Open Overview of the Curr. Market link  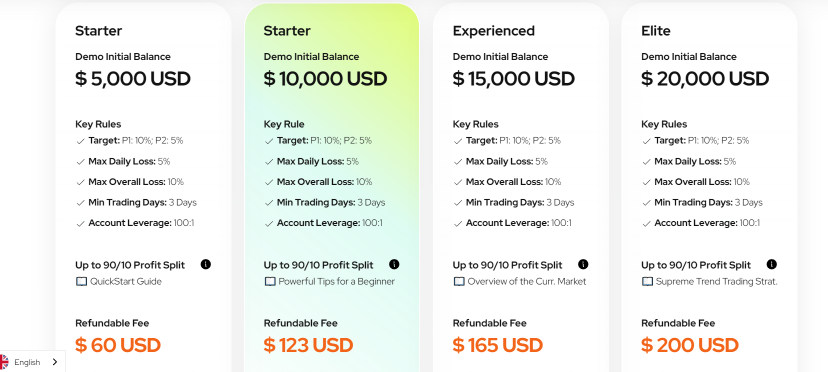tap(526, 282)
